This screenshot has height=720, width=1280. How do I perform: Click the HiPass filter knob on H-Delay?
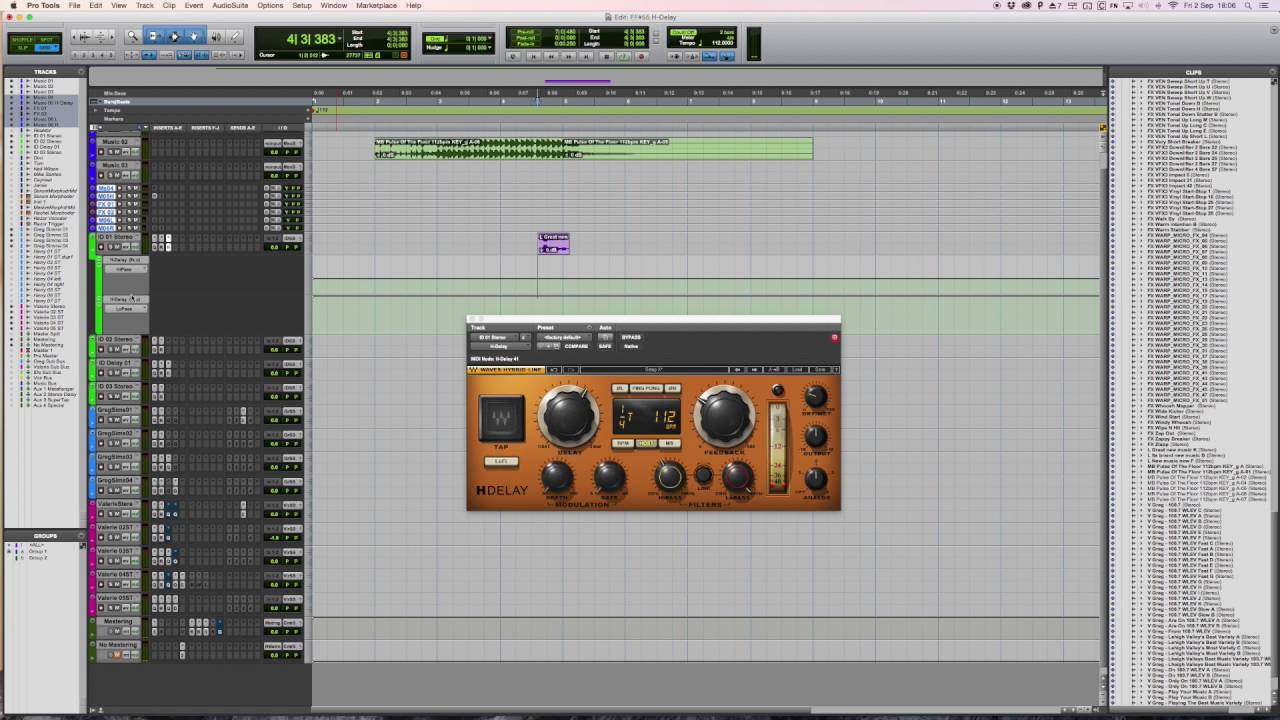coord(670,476)
